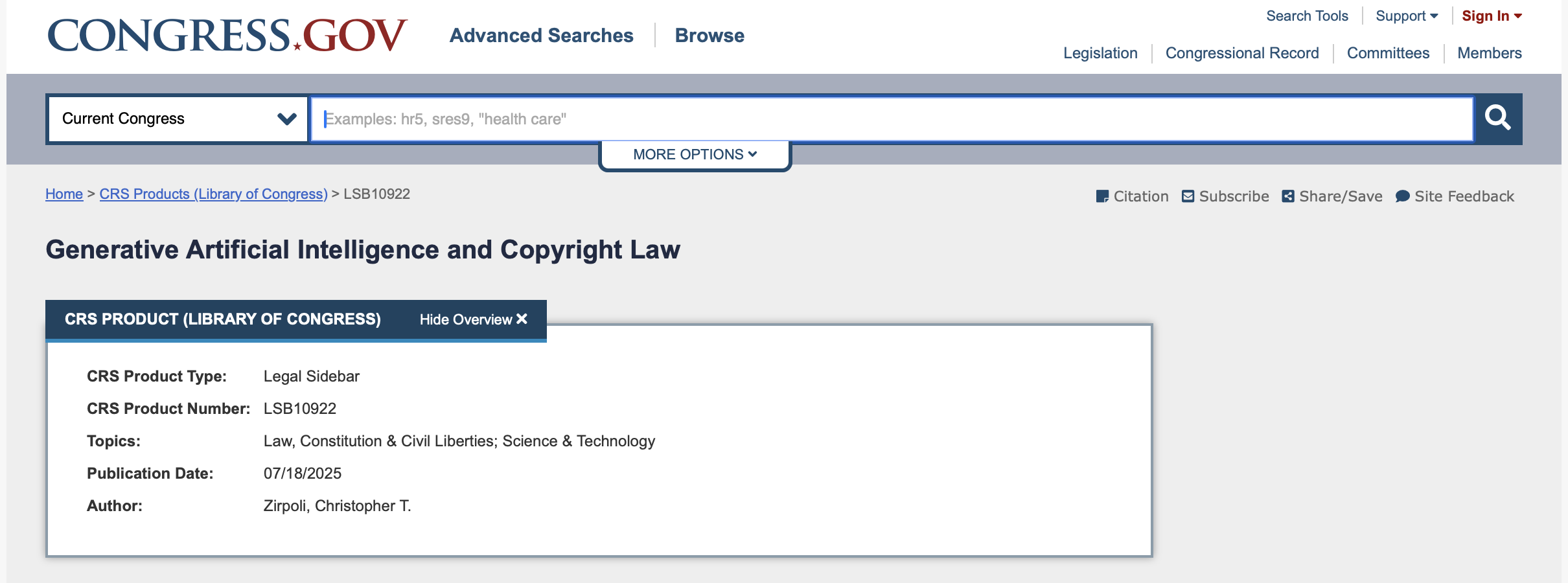Open the Sign In dropdown
The image size is (1568, 583).
point(1492,16)
